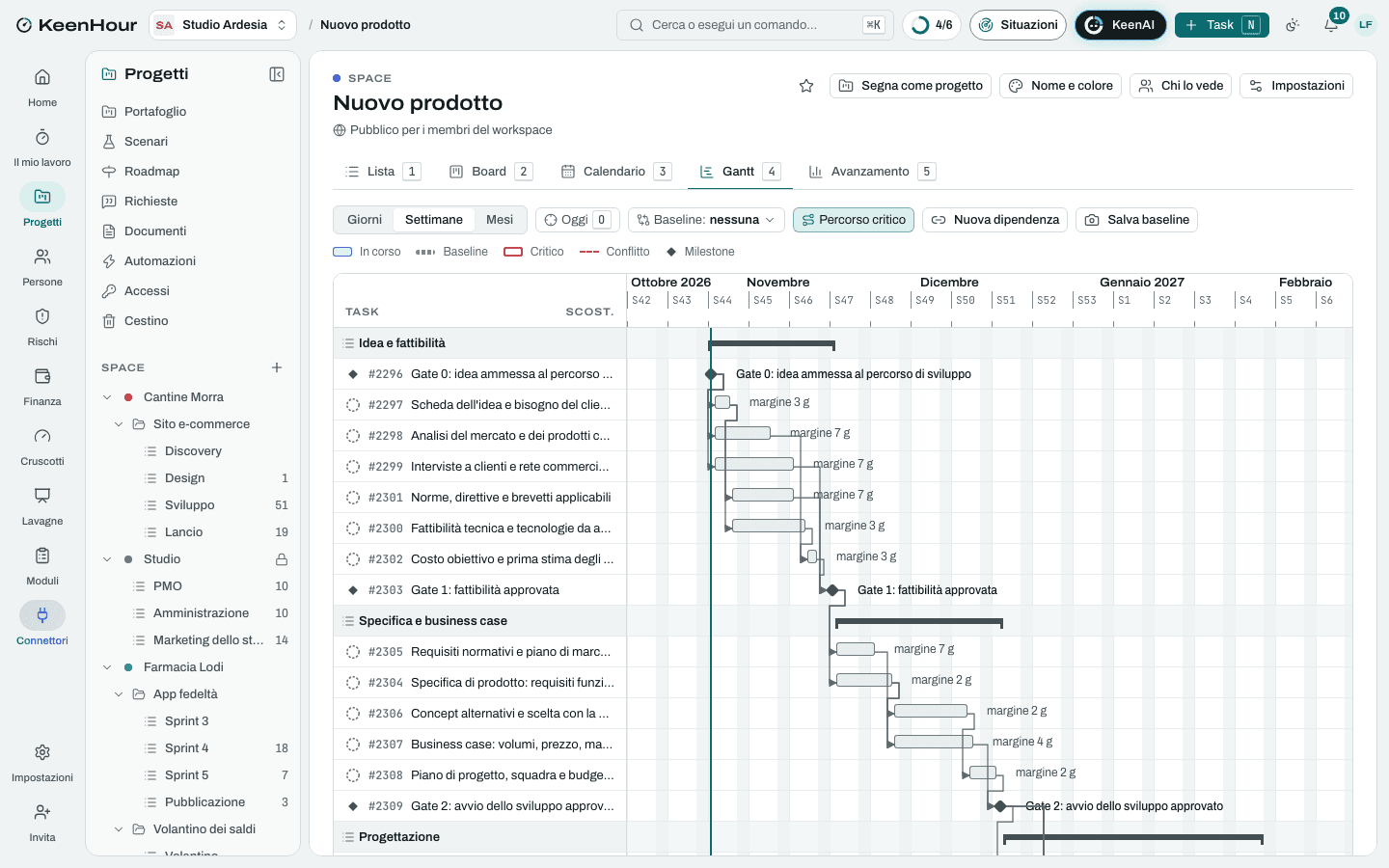Toggle status circle of task #2308

pyautogui.click(x=353, y=775)
